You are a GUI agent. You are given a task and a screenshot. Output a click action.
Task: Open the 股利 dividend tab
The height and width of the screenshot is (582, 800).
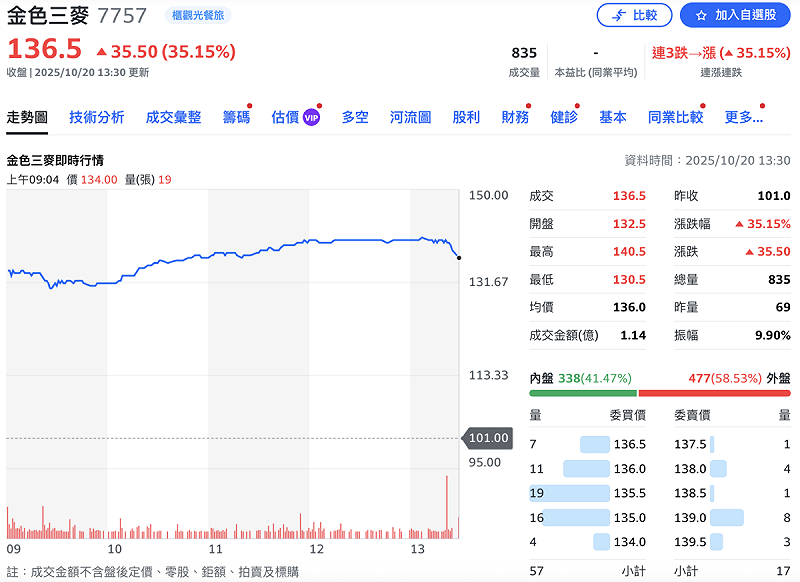tap(466, 117)
